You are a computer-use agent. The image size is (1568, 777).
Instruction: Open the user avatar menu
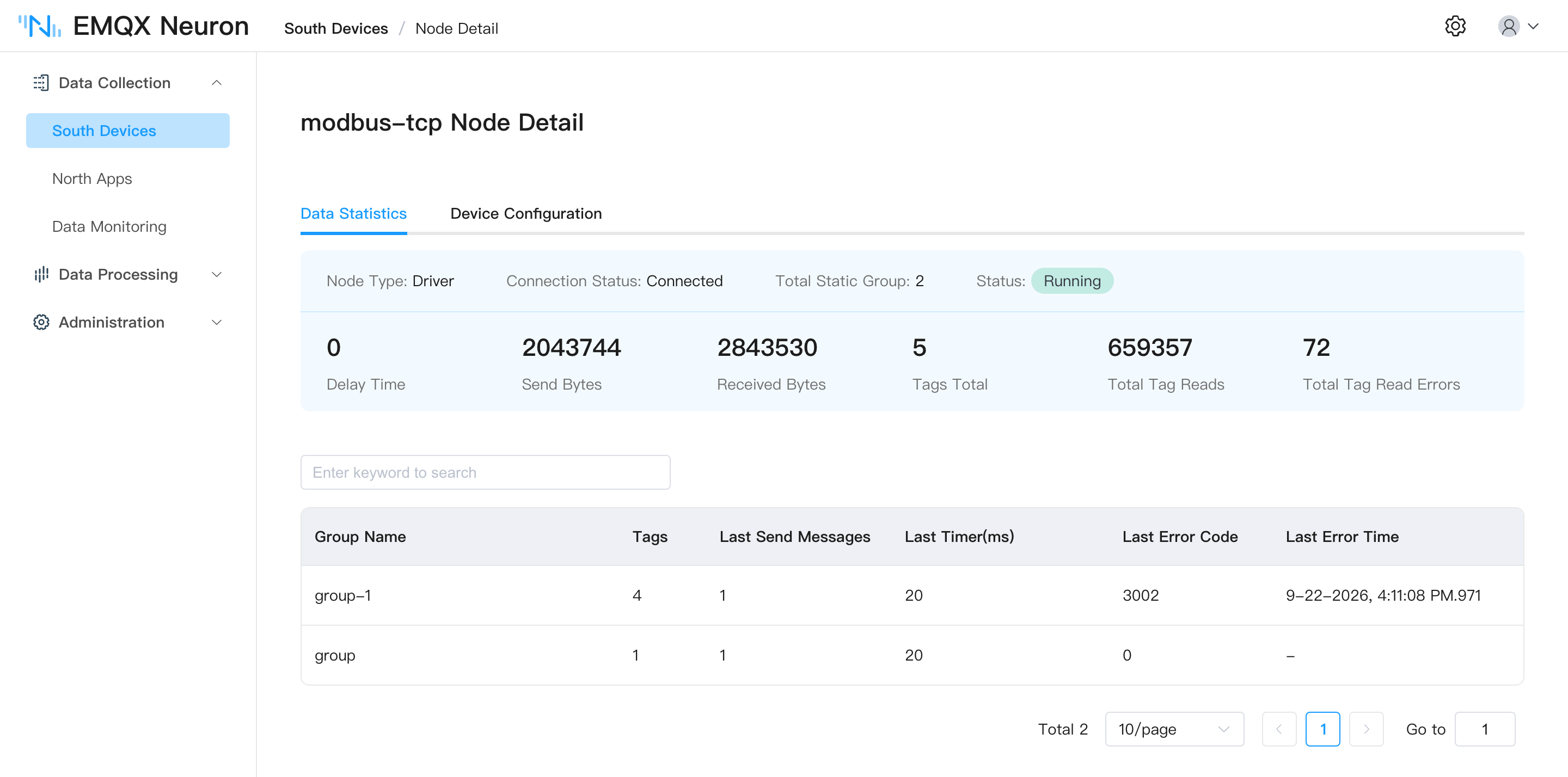pos(1508,26)
